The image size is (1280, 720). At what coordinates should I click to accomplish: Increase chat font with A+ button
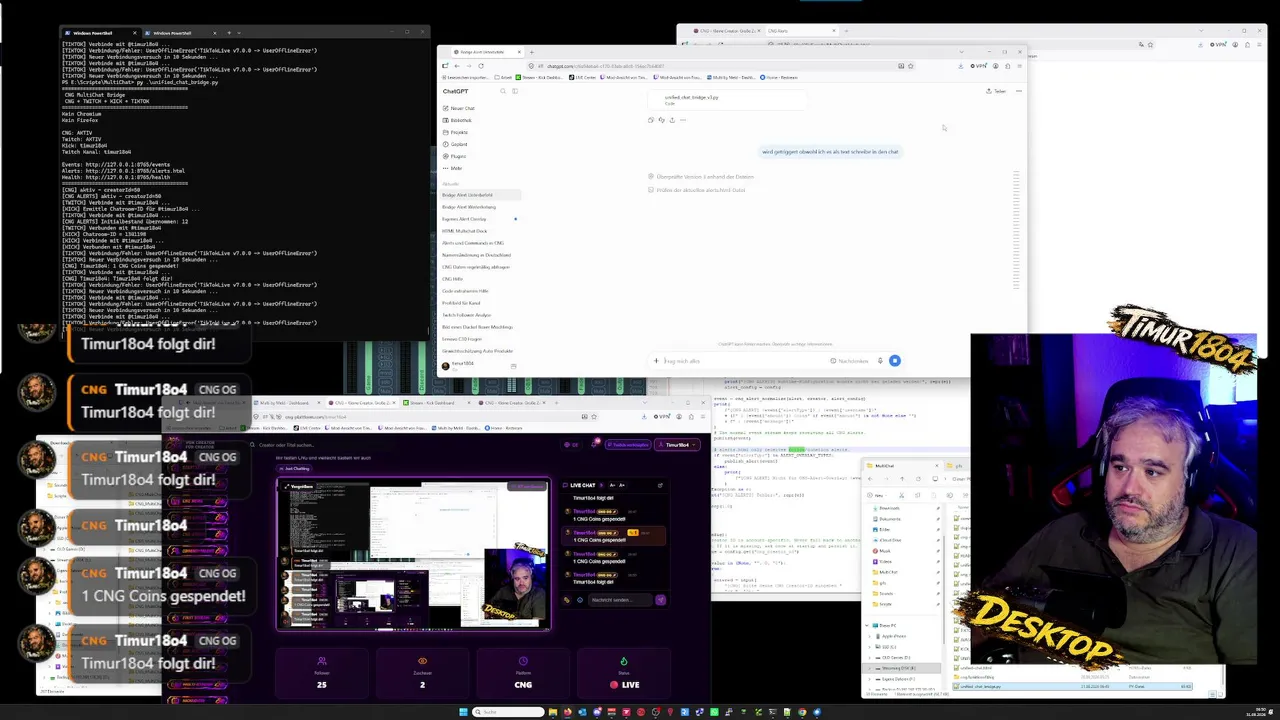pos(622,485)
